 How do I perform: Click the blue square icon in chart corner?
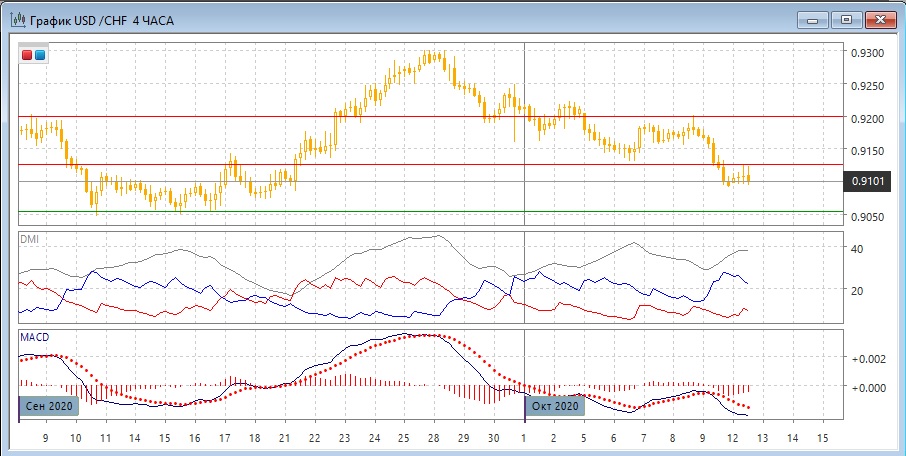tap(39, 55)
